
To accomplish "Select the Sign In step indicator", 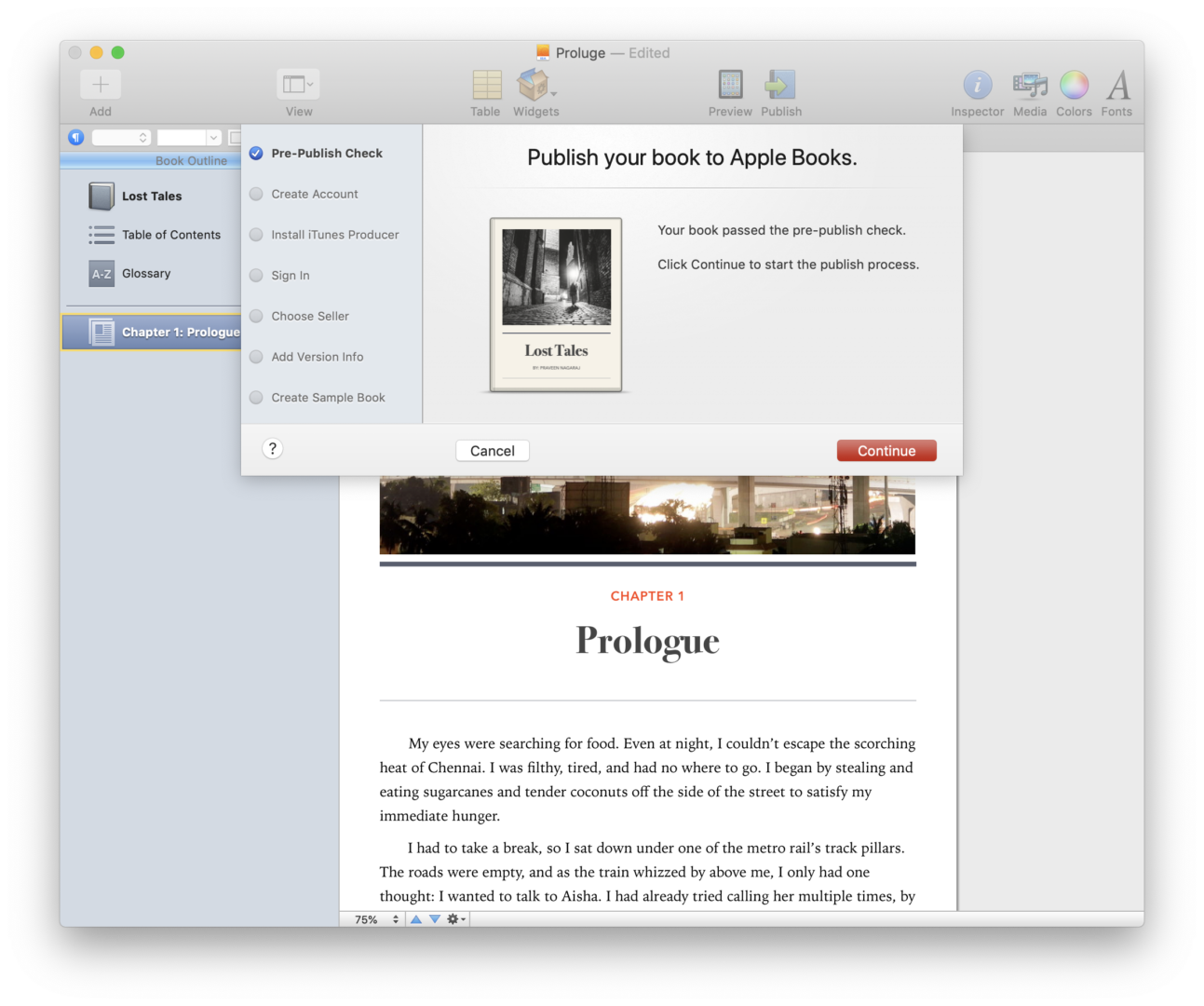I will pos(256,276).
